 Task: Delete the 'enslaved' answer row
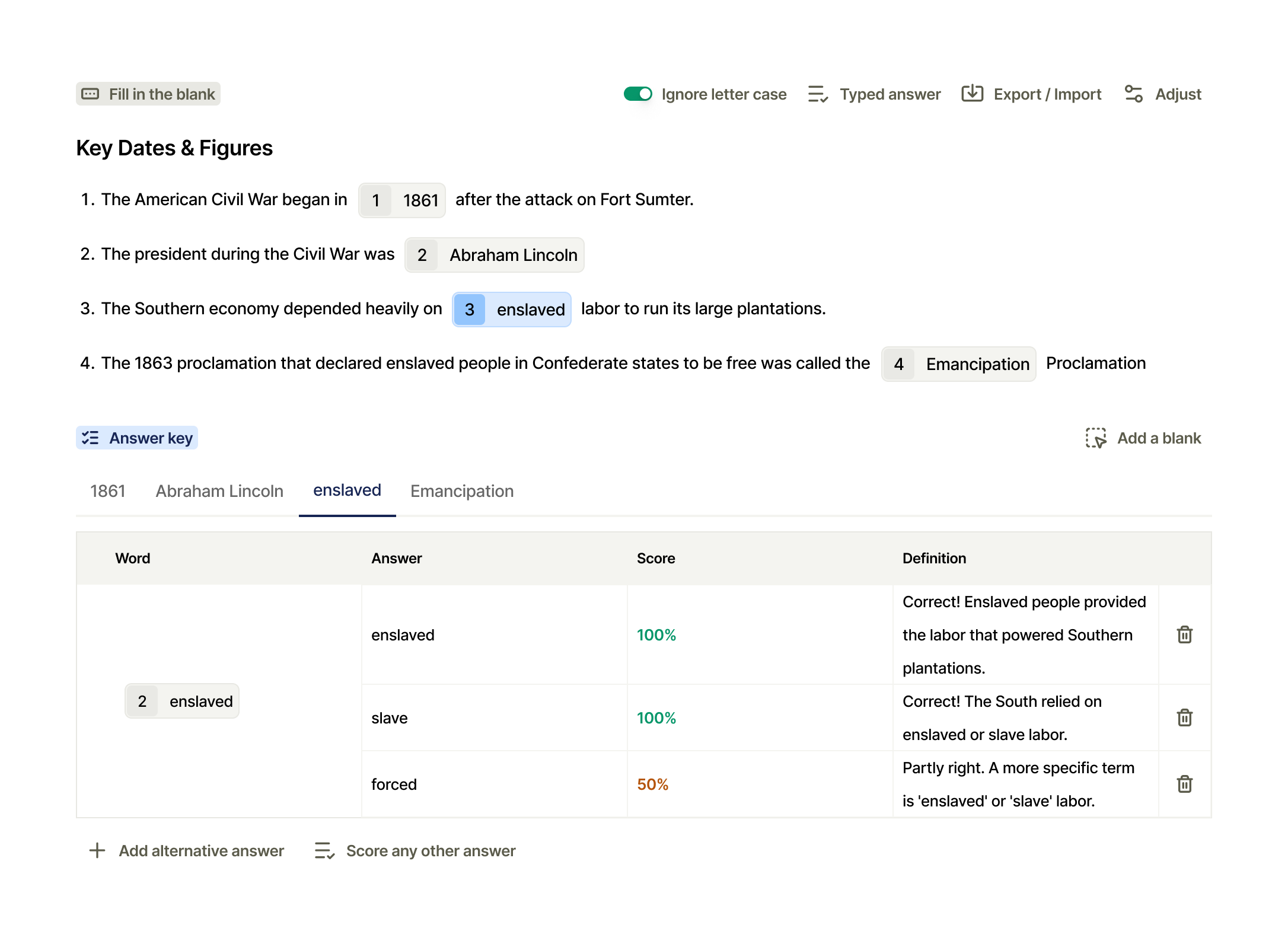pyautogui.click(x=1184, y=634)
